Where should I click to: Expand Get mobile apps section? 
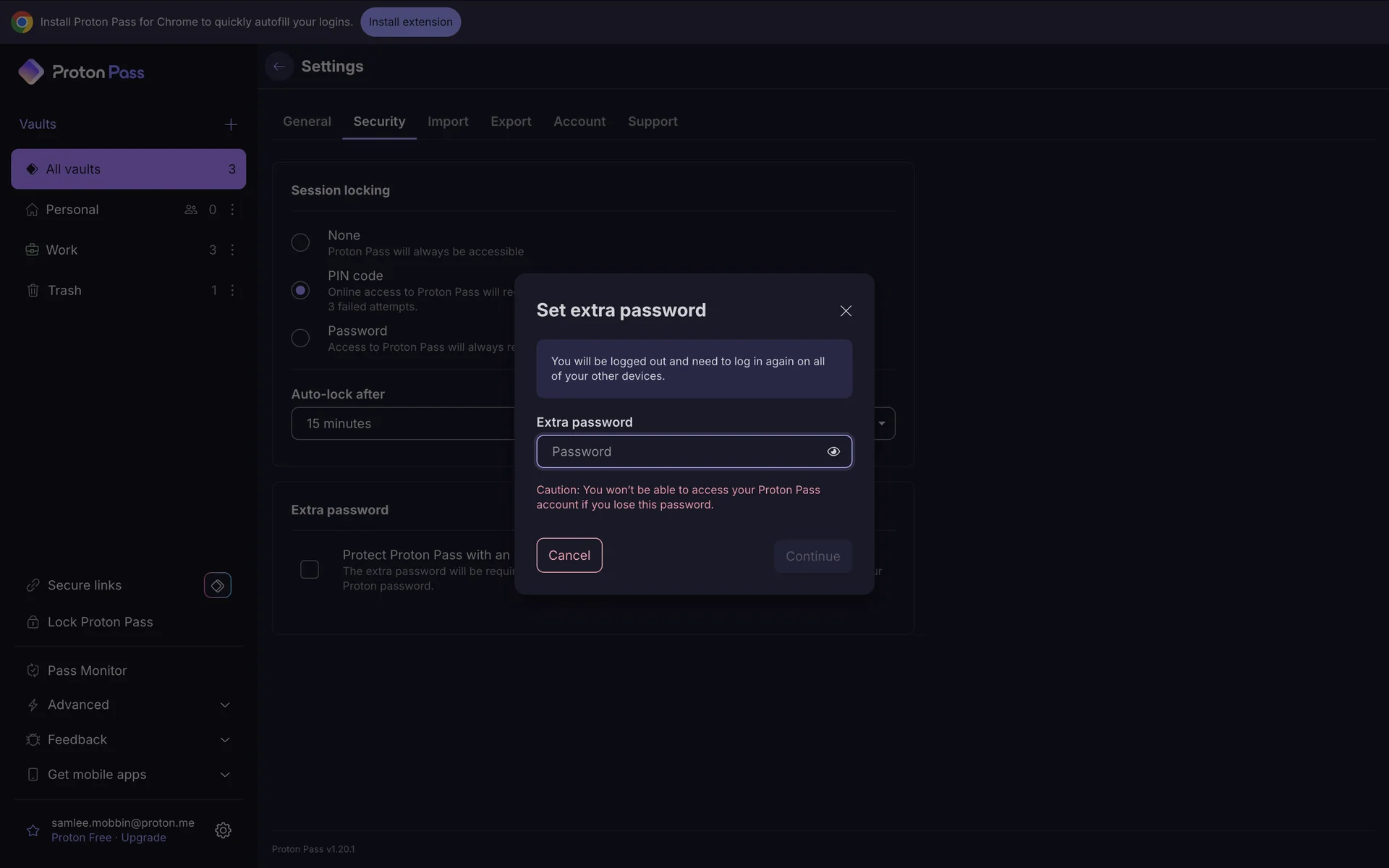[225, 775]
